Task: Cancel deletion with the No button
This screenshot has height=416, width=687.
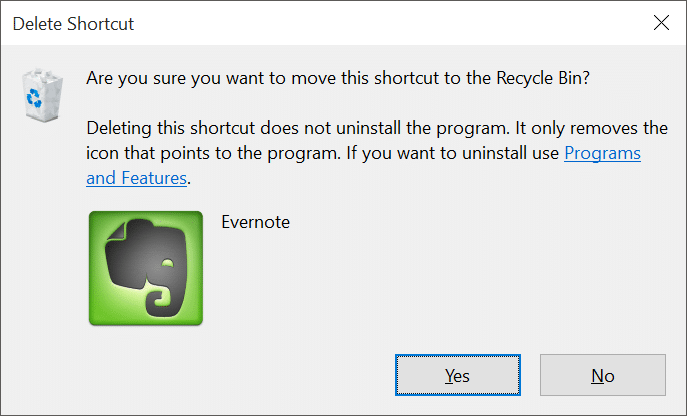Action: [603, 375]
